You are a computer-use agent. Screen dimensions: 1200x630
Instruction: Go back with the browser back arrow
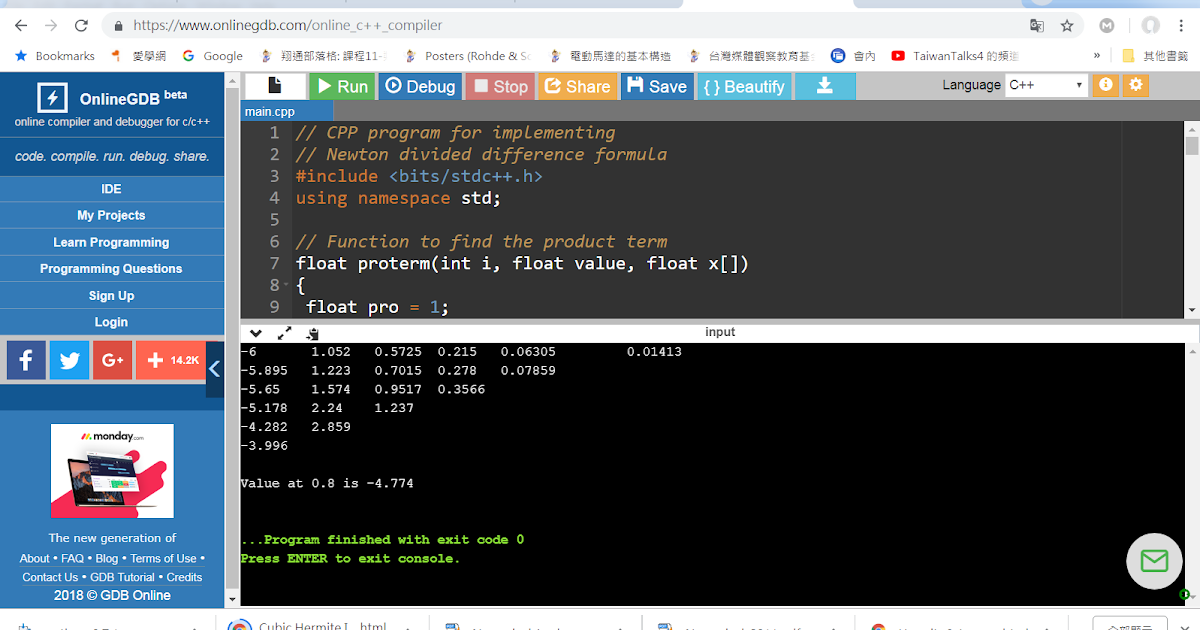[21, 25]
